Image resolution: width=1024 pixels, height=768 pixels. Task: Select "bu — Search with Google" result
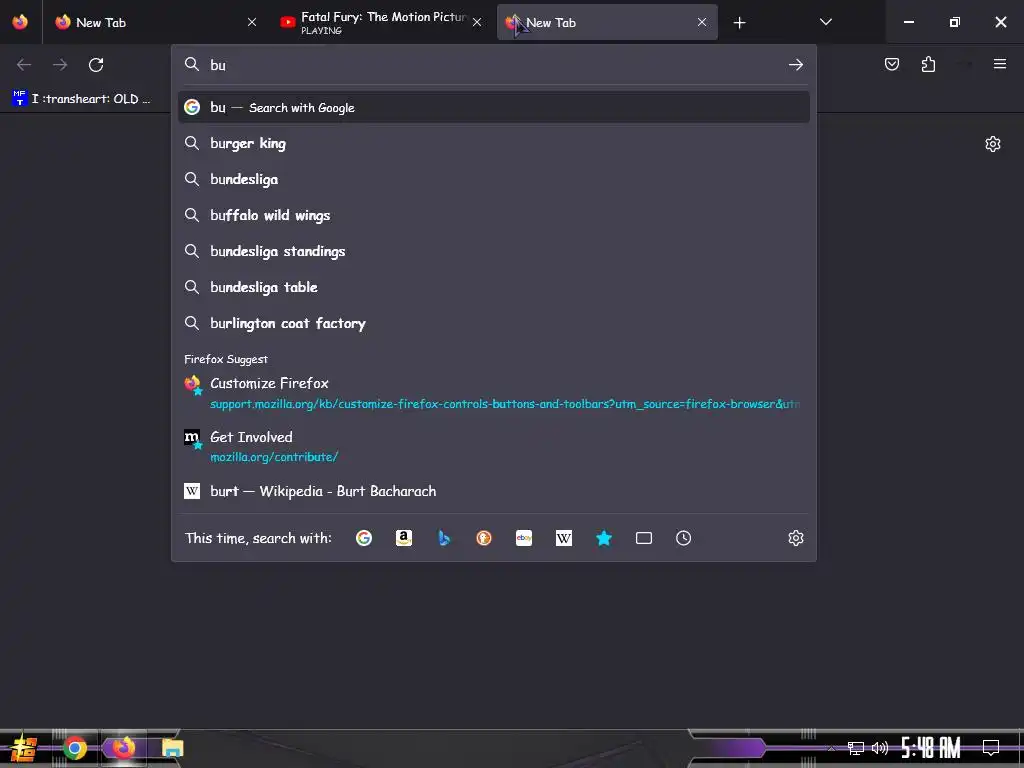click(x=493, y=107)
